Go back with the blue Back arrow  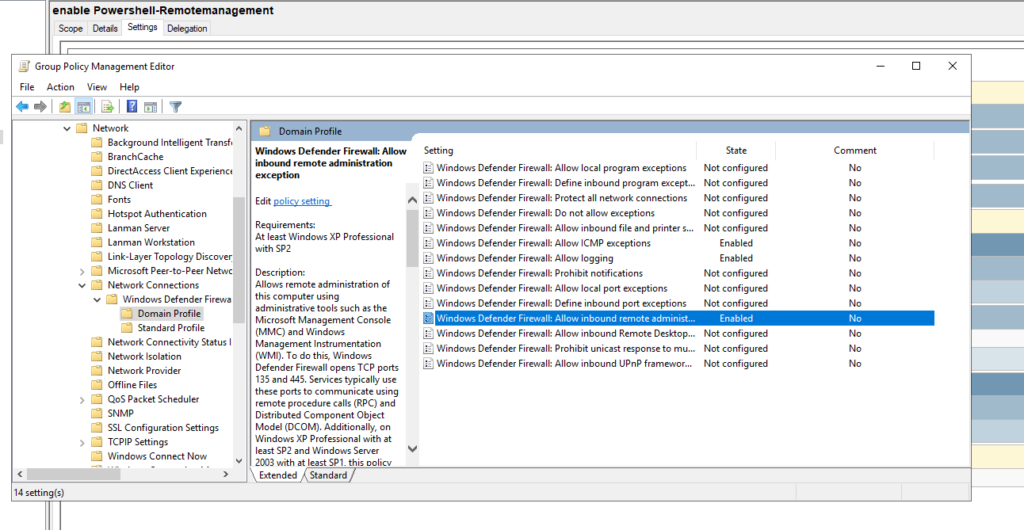pyautogui.click(x=22, y=106)
